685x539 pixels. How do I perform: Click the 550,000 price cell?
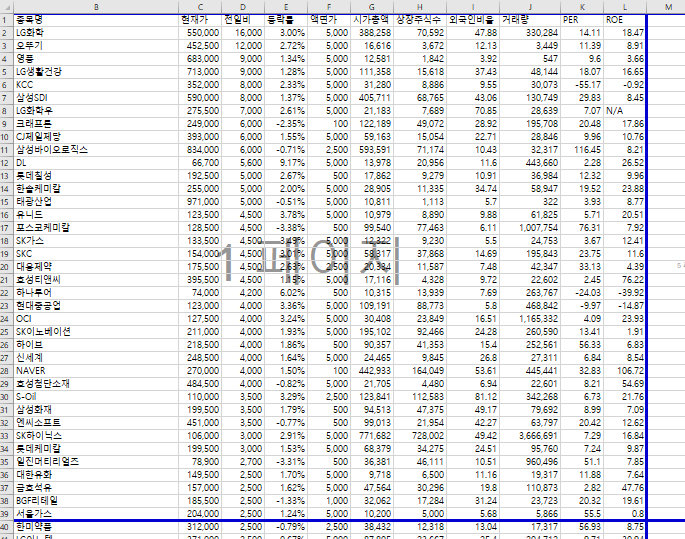pyautogui.click(x=200, y=33)
